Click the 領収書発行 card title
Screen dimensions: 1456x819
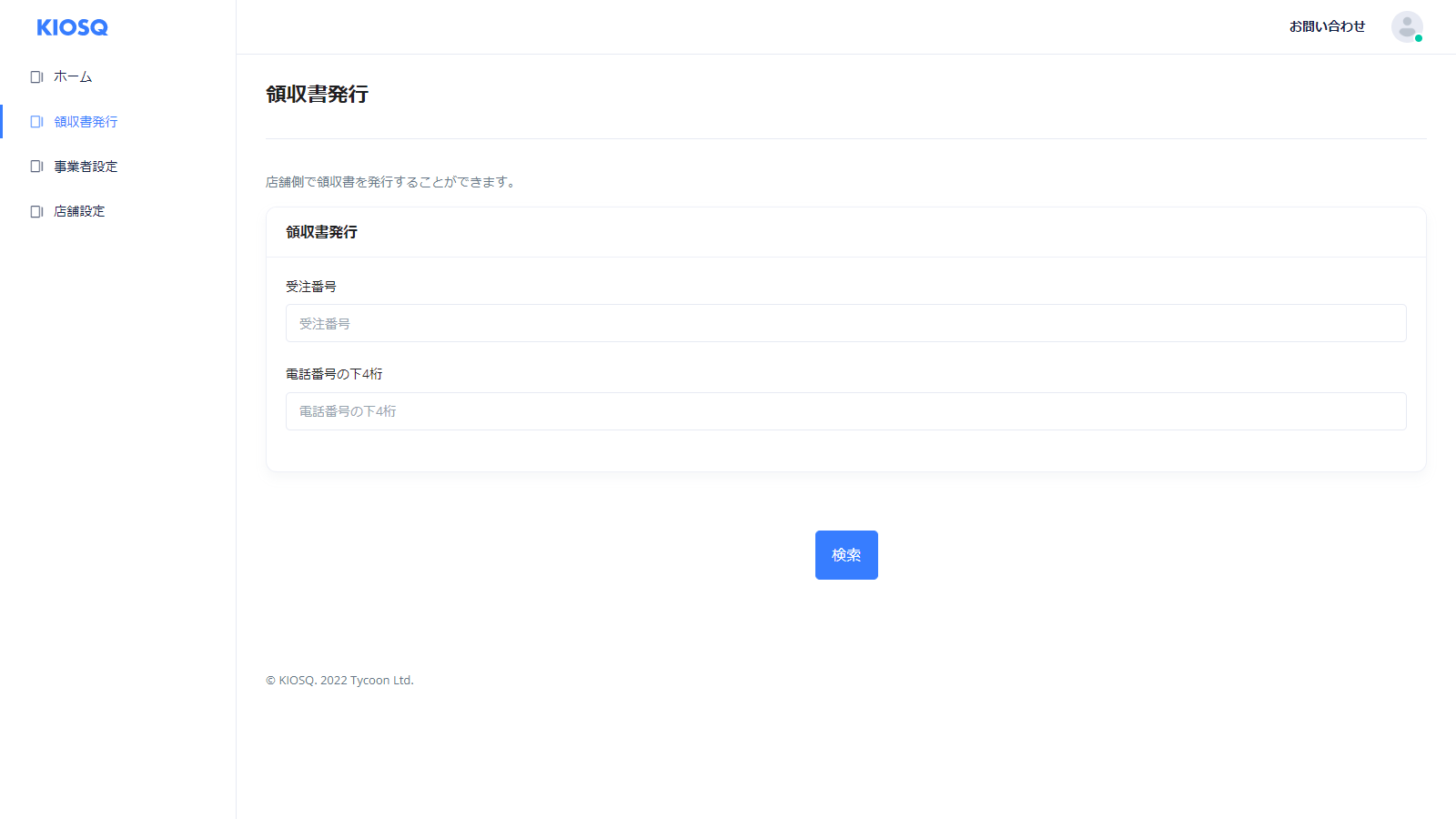pos(321,232)
